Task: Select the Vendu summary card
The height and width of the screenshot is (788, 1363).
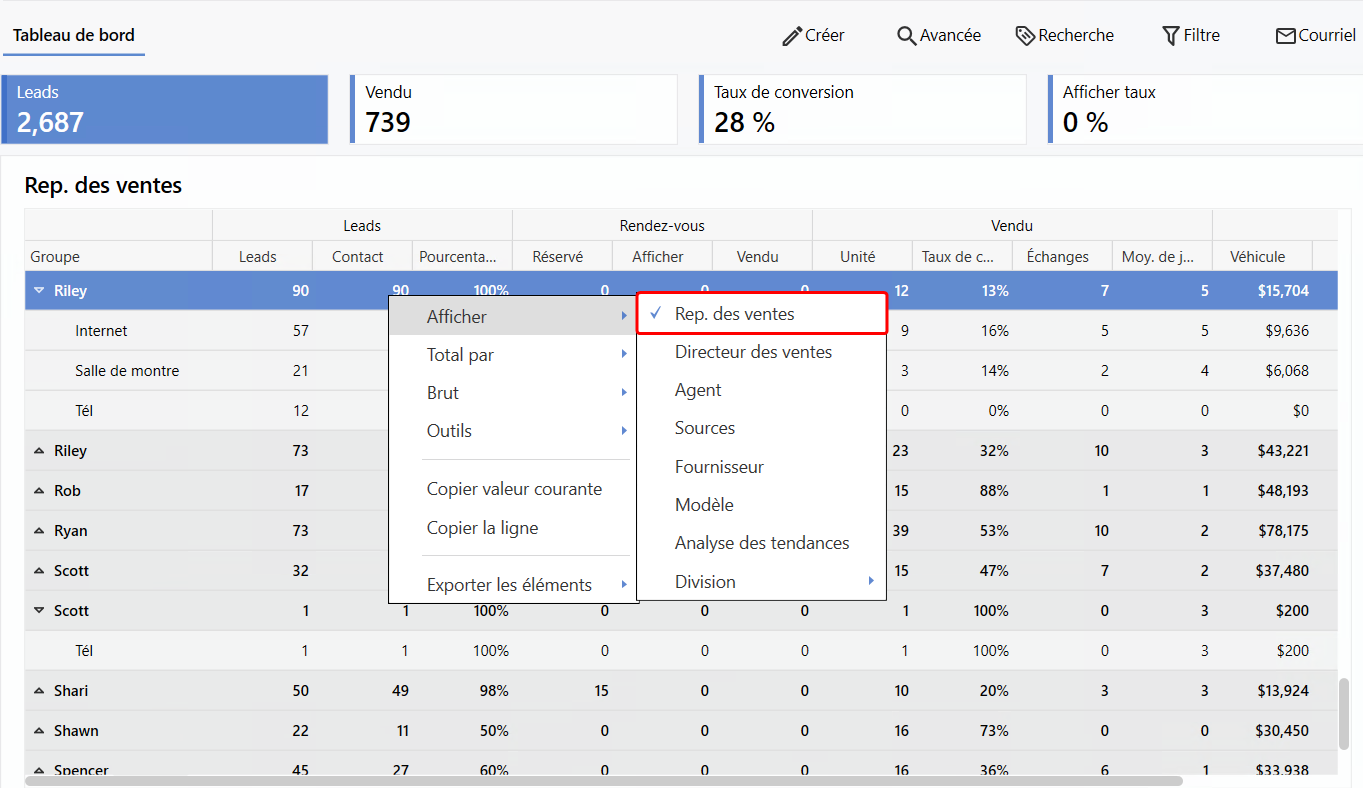Action: point(514,110)
